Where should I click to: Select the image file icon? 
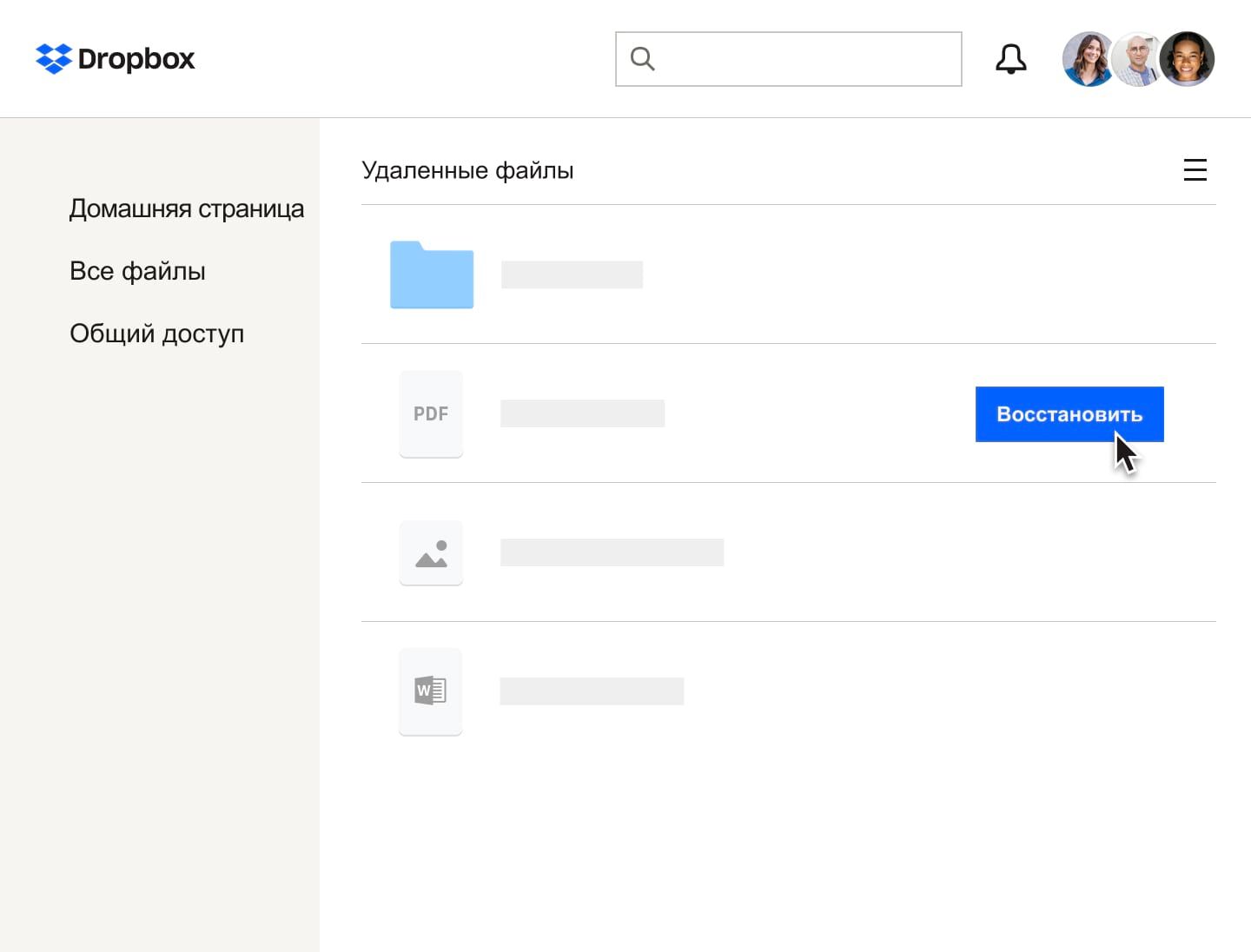pos(431,552)
